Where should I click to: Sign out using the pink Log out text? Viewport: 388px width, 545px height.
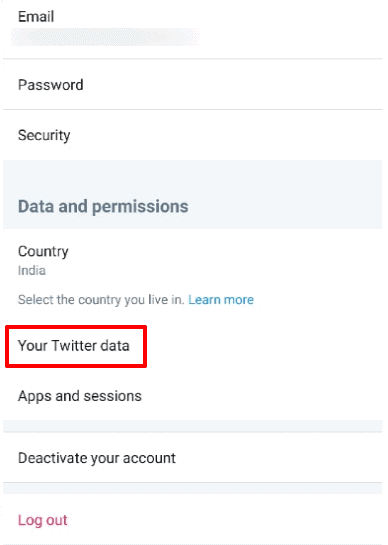[43, 520]
